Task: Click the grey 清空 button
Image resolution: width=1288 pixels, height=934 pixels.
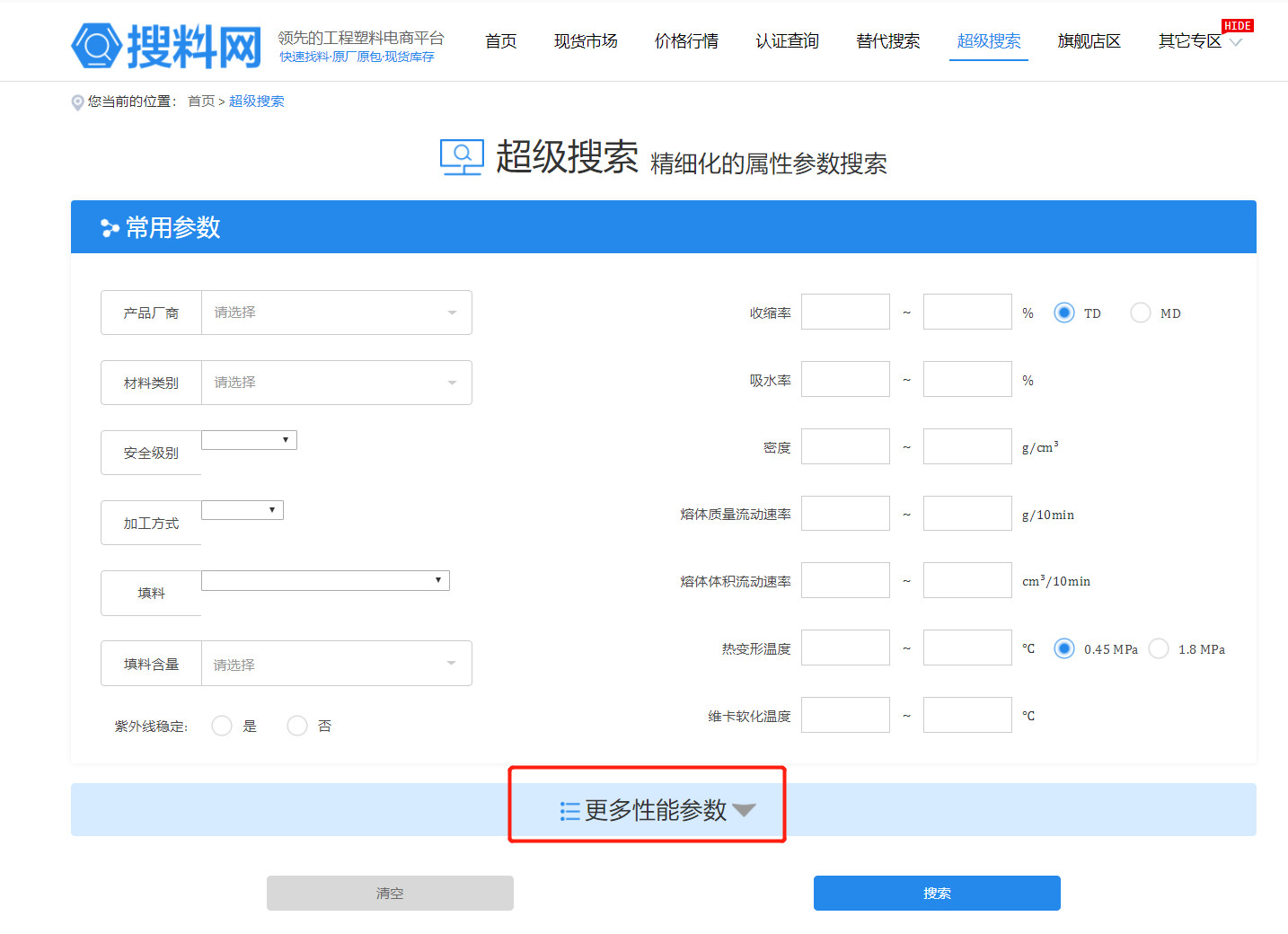Action: point(390,893)
